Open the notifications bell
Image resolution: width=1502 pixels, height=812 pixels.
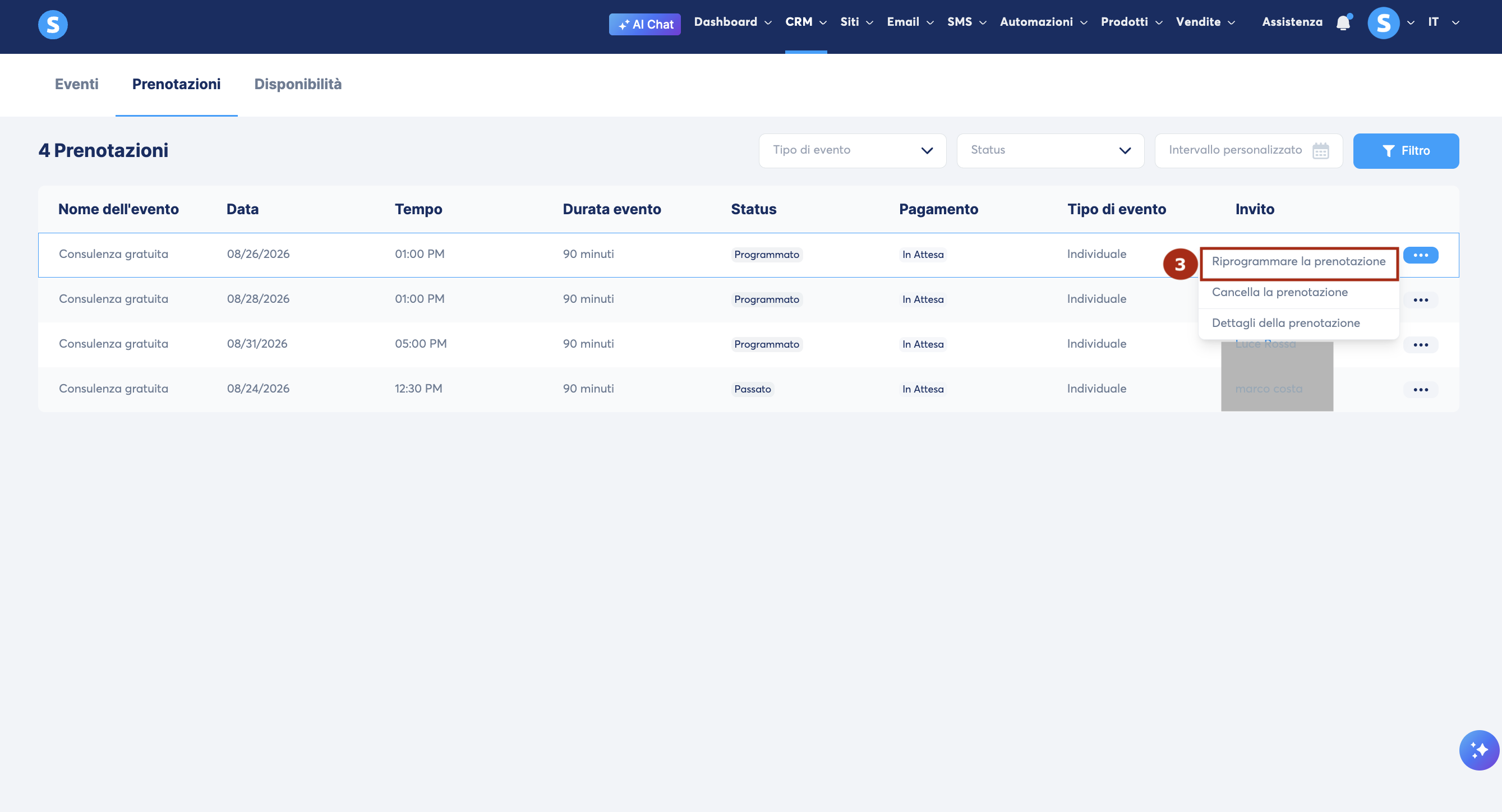pos(1343,22)
